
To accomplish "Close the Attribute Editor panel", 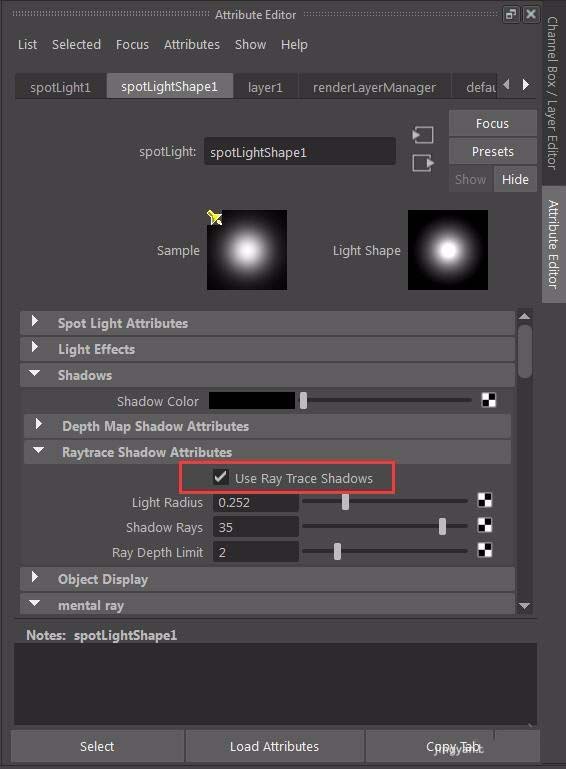I will coord(531,14).
